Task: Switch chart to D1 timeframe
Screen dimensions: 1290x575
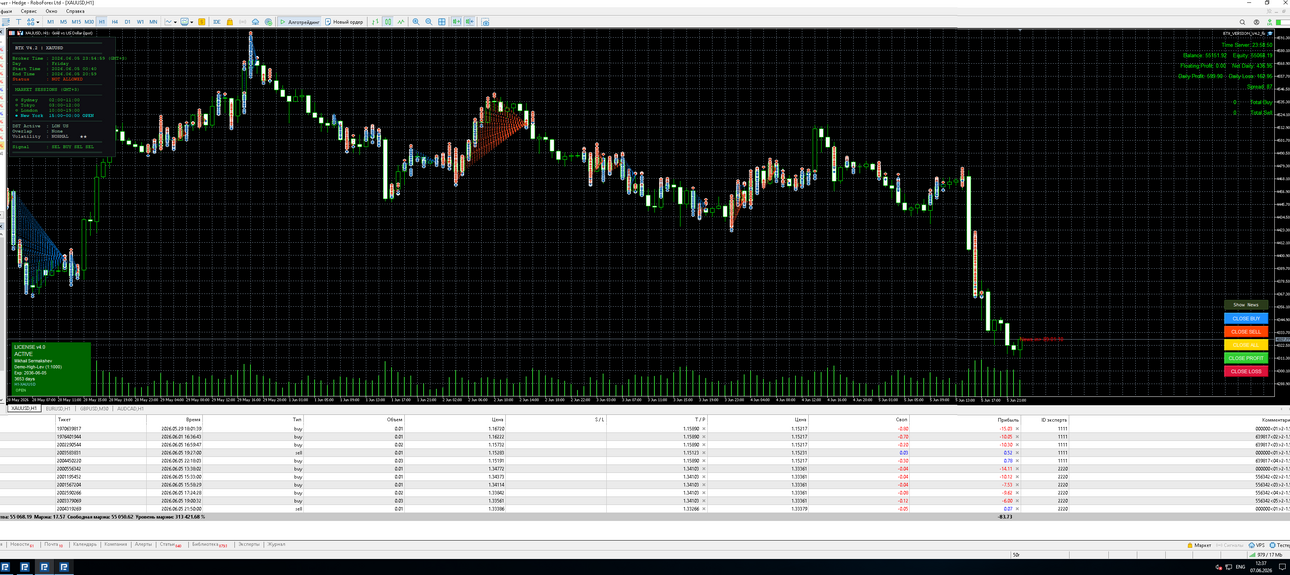Action: pyautogui.click(x=127, y=21)
